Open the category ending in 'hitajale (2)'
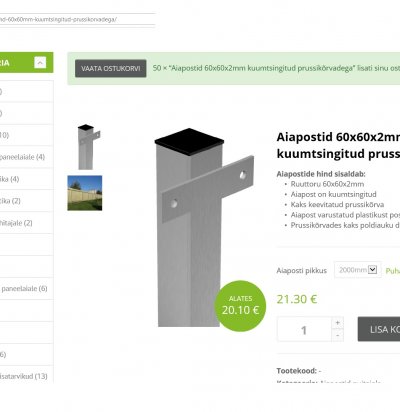This screenshot has width=400, height=412. (16, 223)
